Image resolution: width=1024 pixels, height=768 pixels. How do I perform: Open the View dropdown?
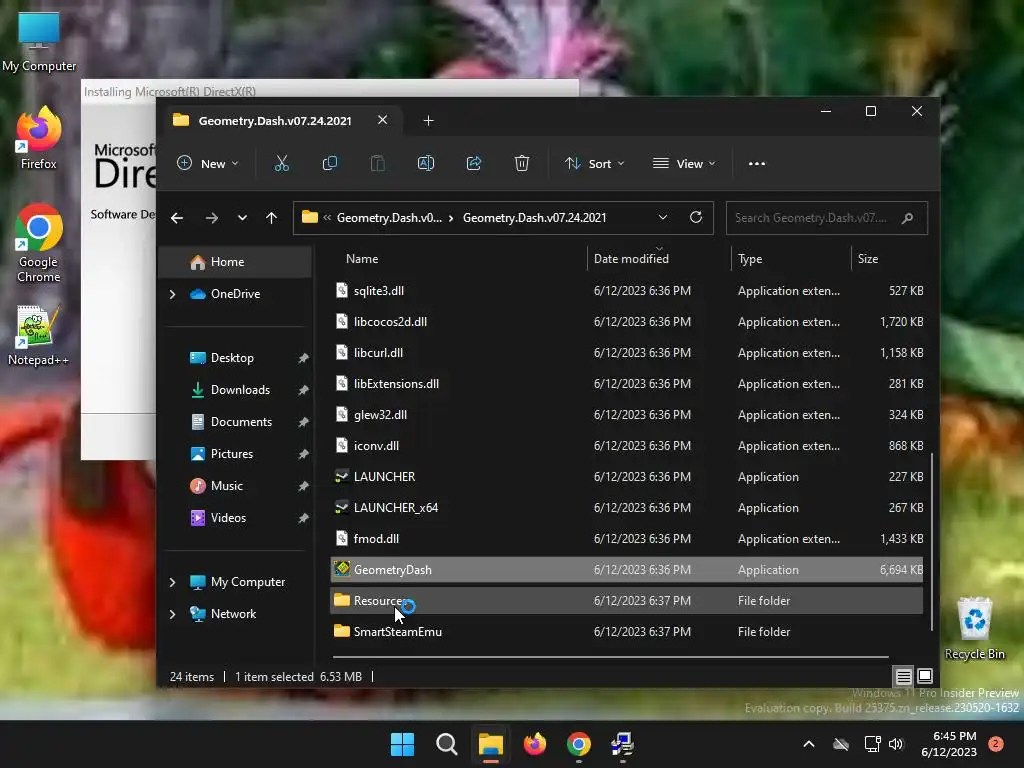point(684,163)
